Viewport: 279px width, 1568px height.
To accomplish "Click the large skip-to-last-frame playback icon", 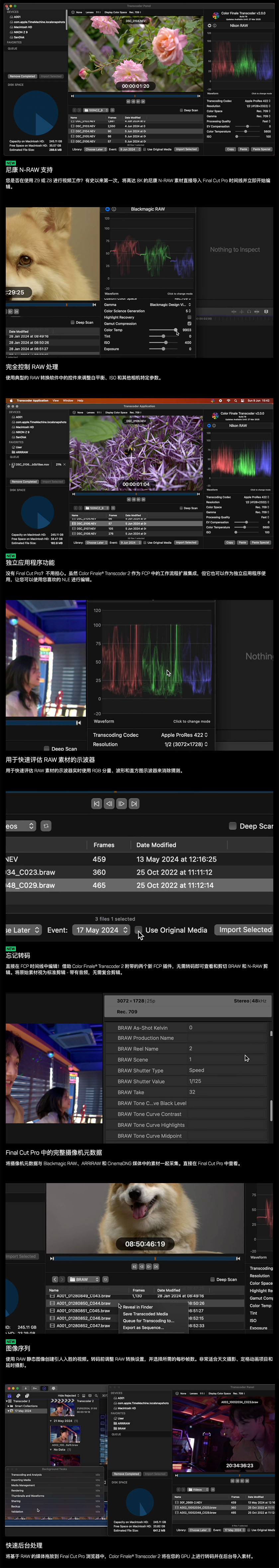I will click(134, 803).
